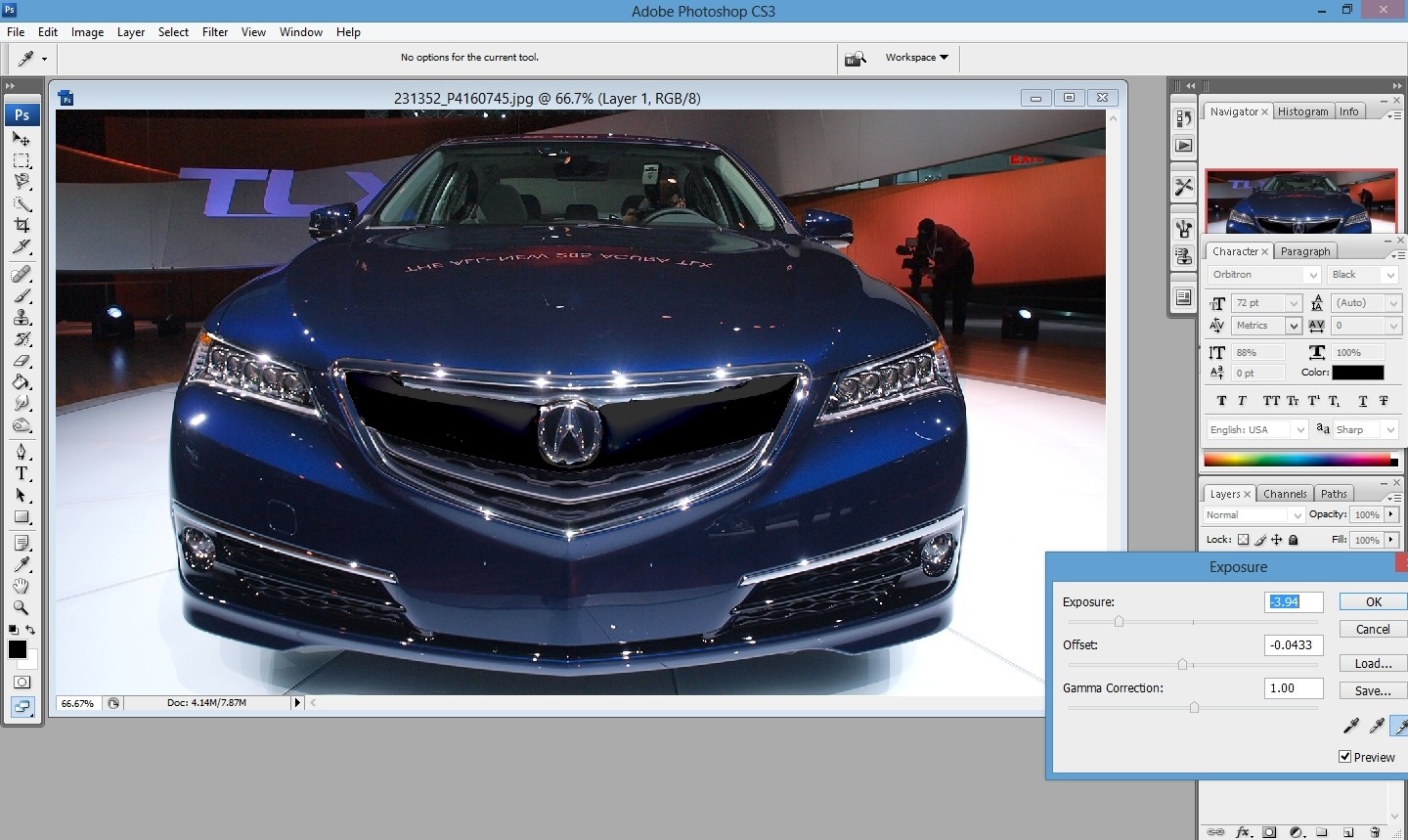
Task: Click OK in the Exposure dialog
Action: 1373,602
